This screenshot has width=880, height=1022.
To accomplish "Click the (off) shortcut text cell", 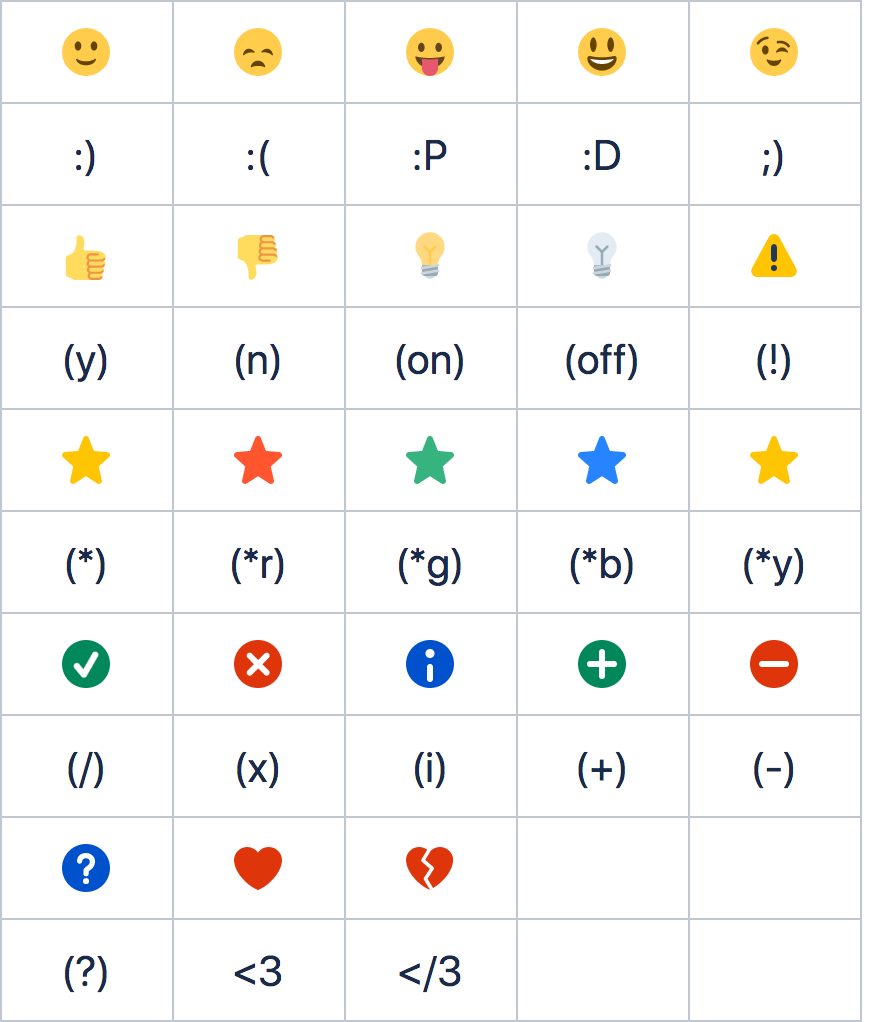I will coord(602,358).
